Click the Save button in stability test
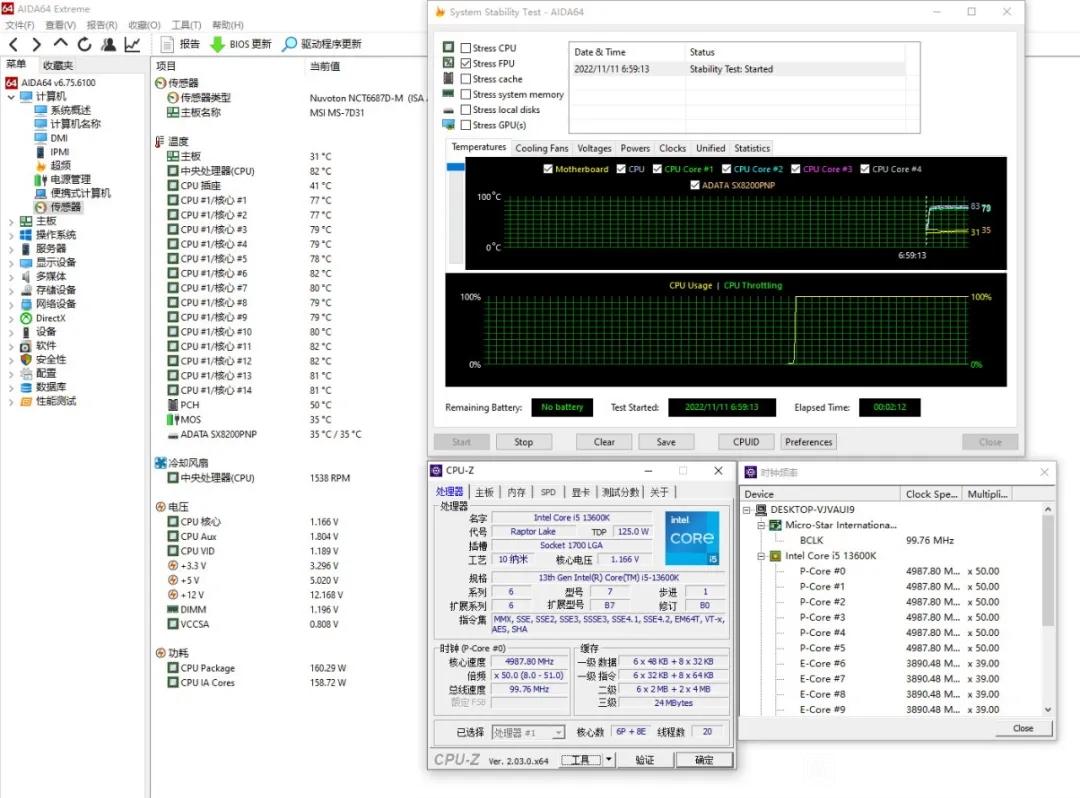Viewport: 1080px width, 798px height. (666, 442)
